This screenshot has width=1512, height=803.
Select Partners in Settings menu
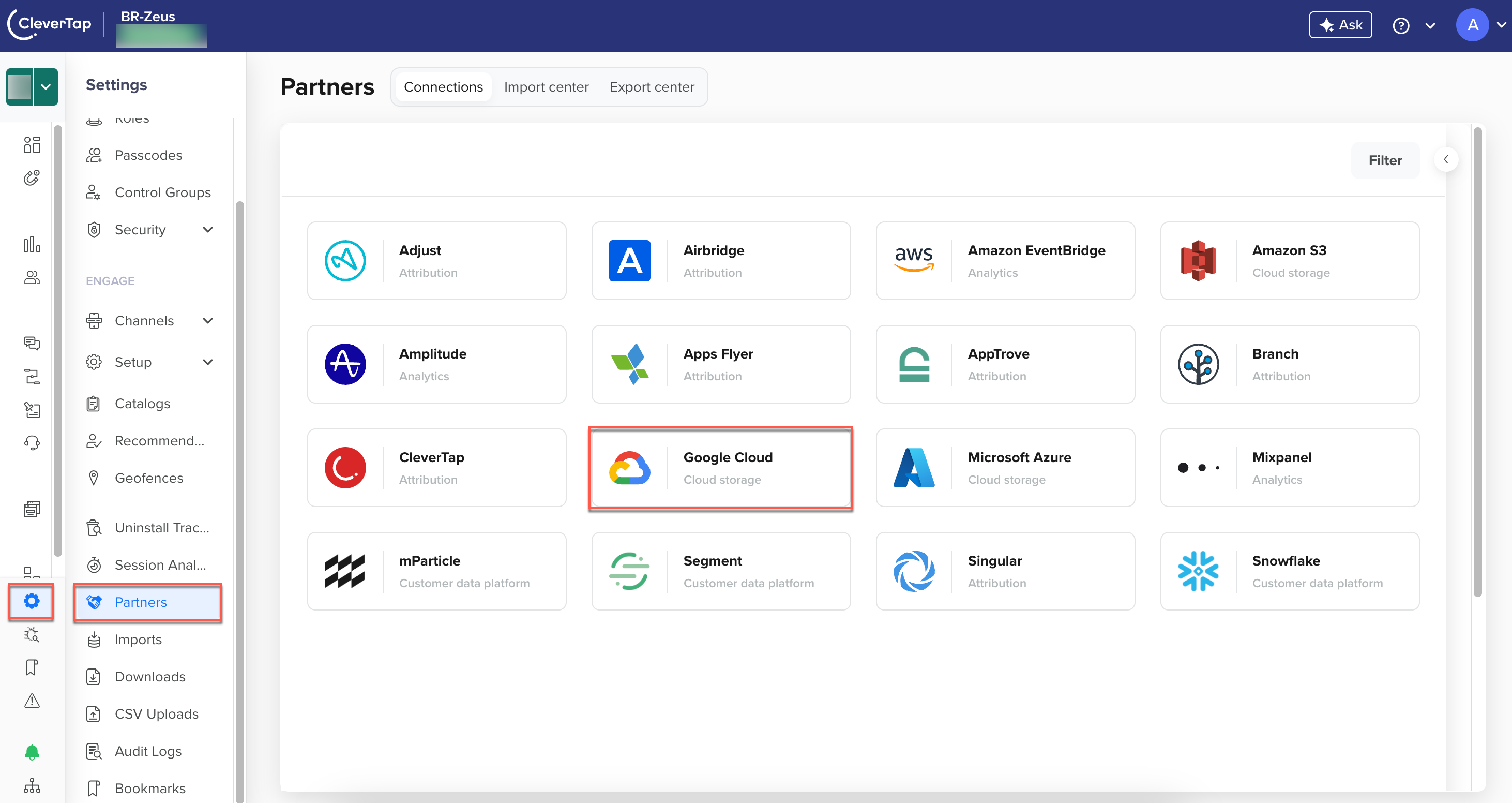click(148, 602)
